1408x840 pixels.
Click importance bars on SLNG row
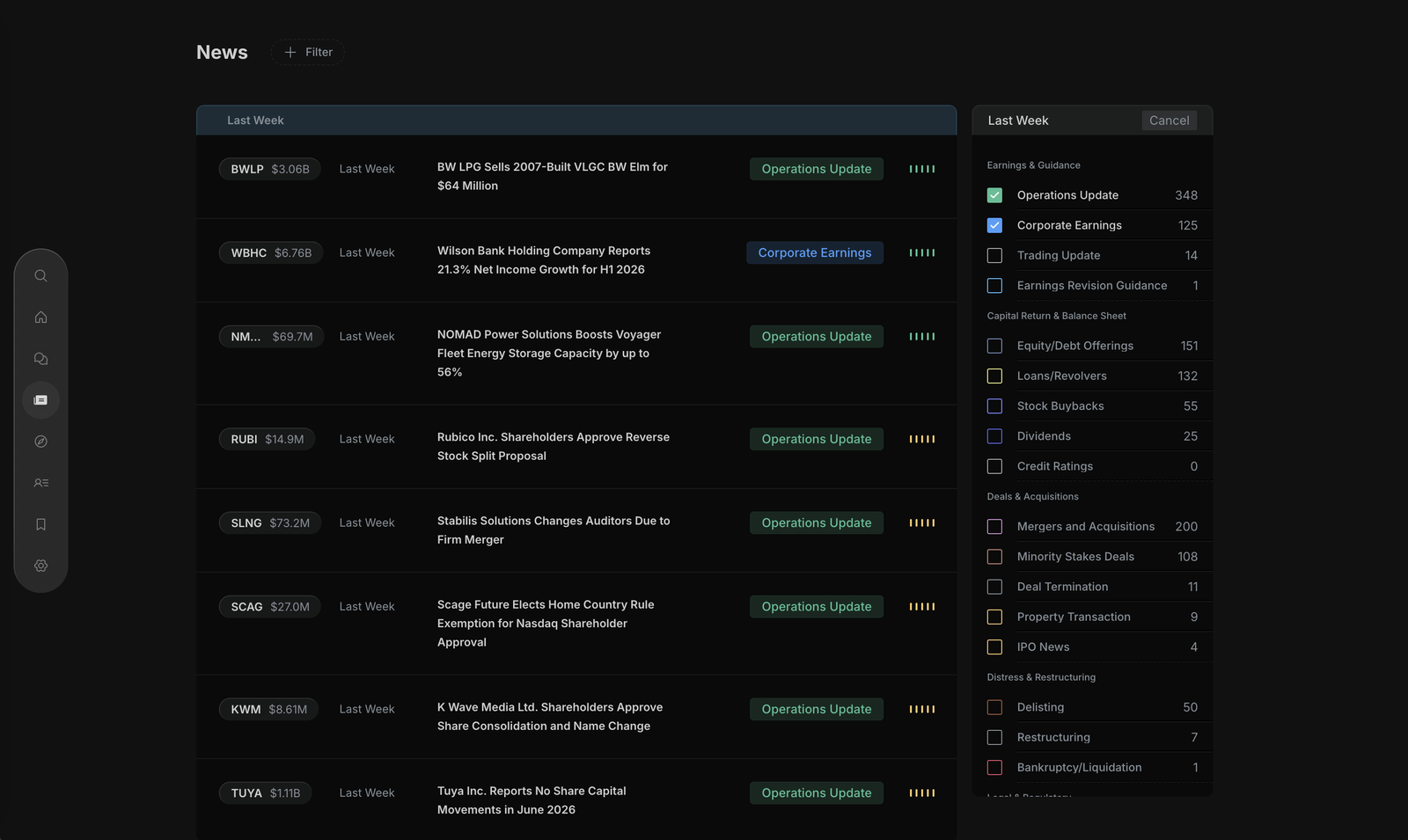(x=922, y=522)
